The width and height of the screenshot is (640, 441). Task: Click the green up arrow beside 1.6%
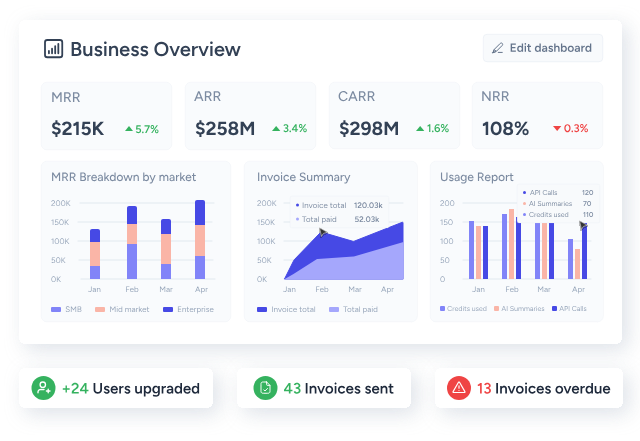click(420, 129)
